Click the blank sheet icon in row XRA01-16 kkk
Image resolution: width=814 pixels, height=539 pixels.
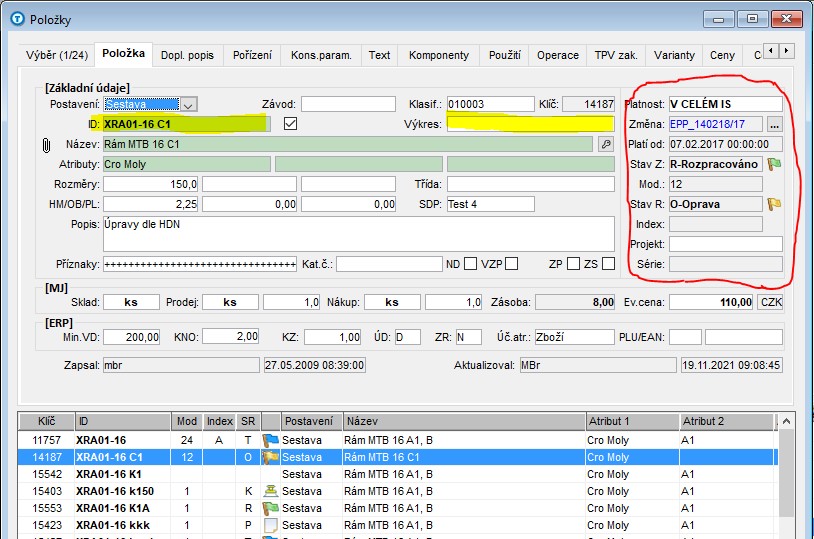pyautogui.click(x=270, y=525)
